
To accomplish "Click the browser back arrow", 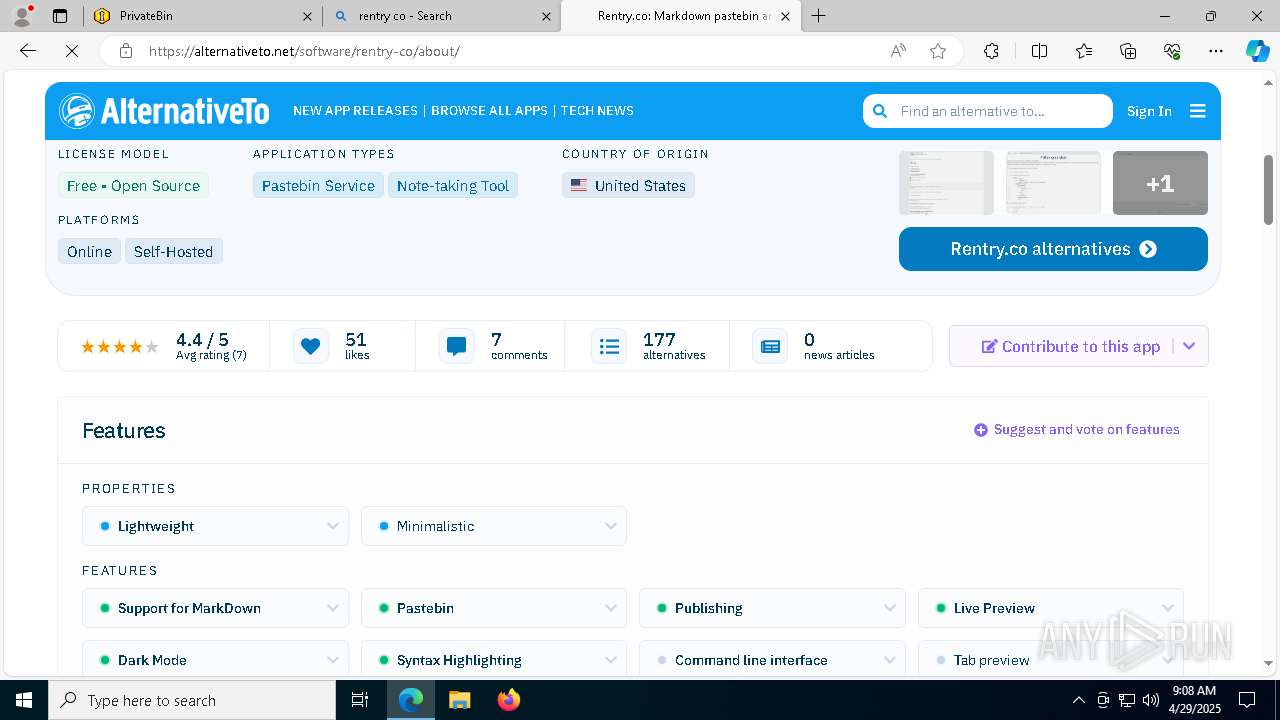I will click(28, 51).
